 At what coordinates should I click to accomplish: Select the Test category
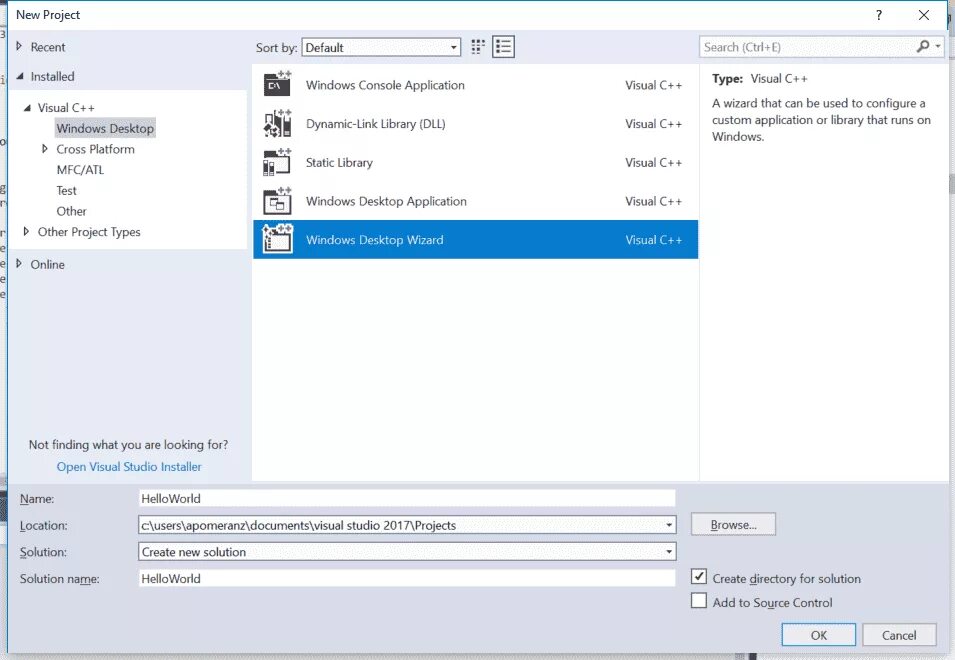[66, 191]
